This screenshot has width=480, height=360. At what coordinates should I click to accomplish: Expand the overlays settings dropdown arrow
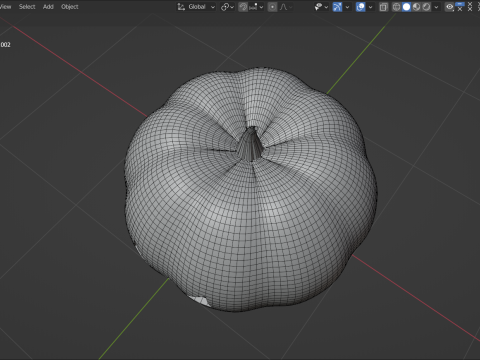pyautogui.click(x=370, y=7)
